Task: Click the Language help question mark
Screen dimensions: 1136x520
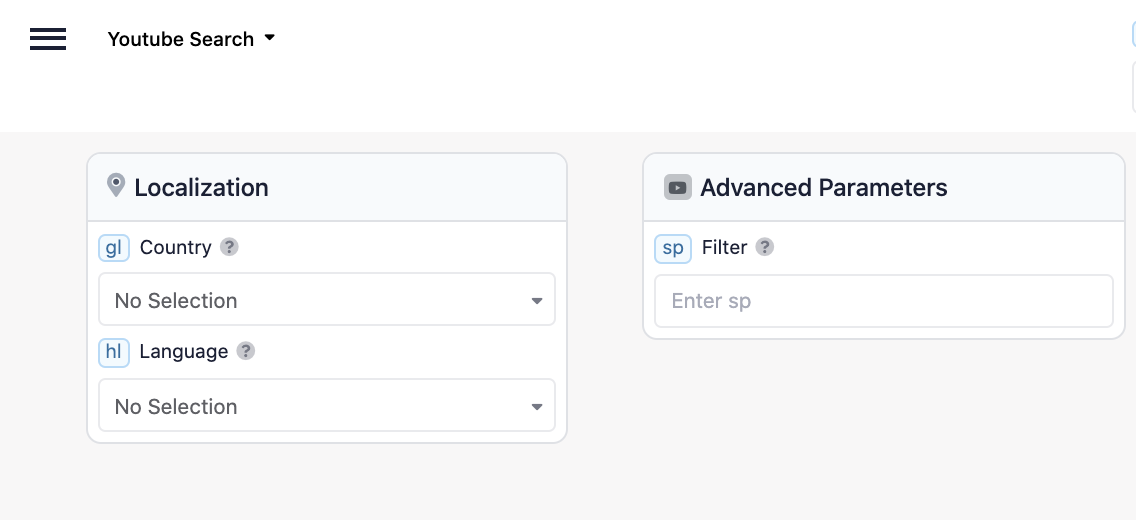Action: coord(246,351)
